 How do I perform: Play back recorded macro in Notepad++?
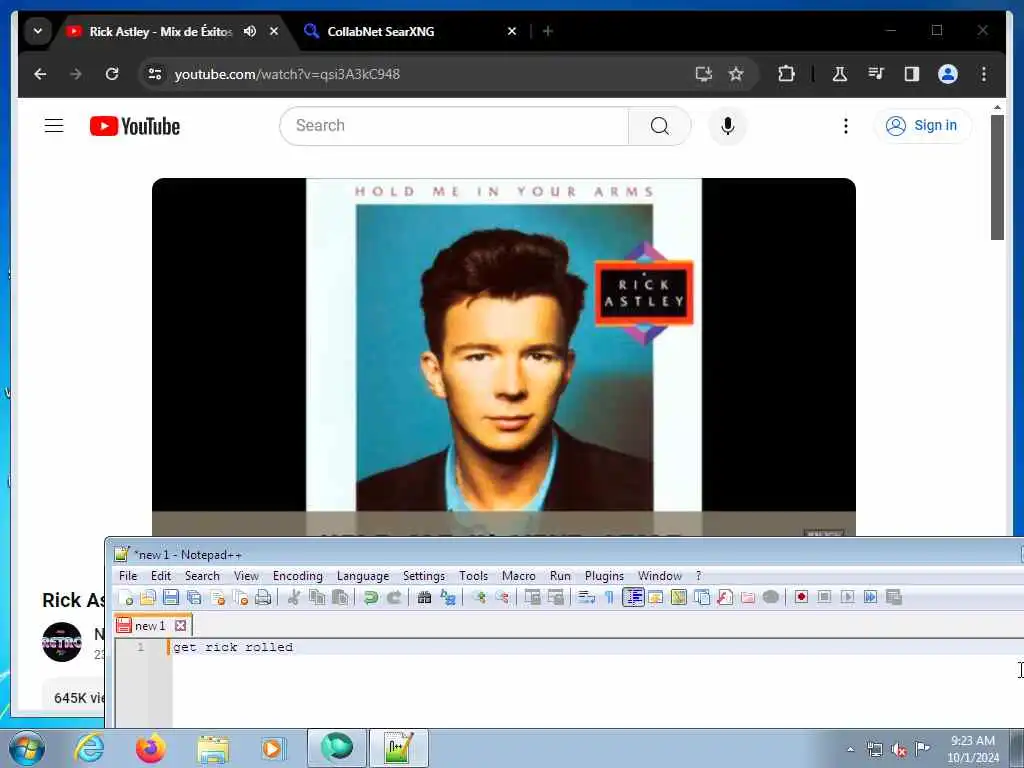pos(848,598)
